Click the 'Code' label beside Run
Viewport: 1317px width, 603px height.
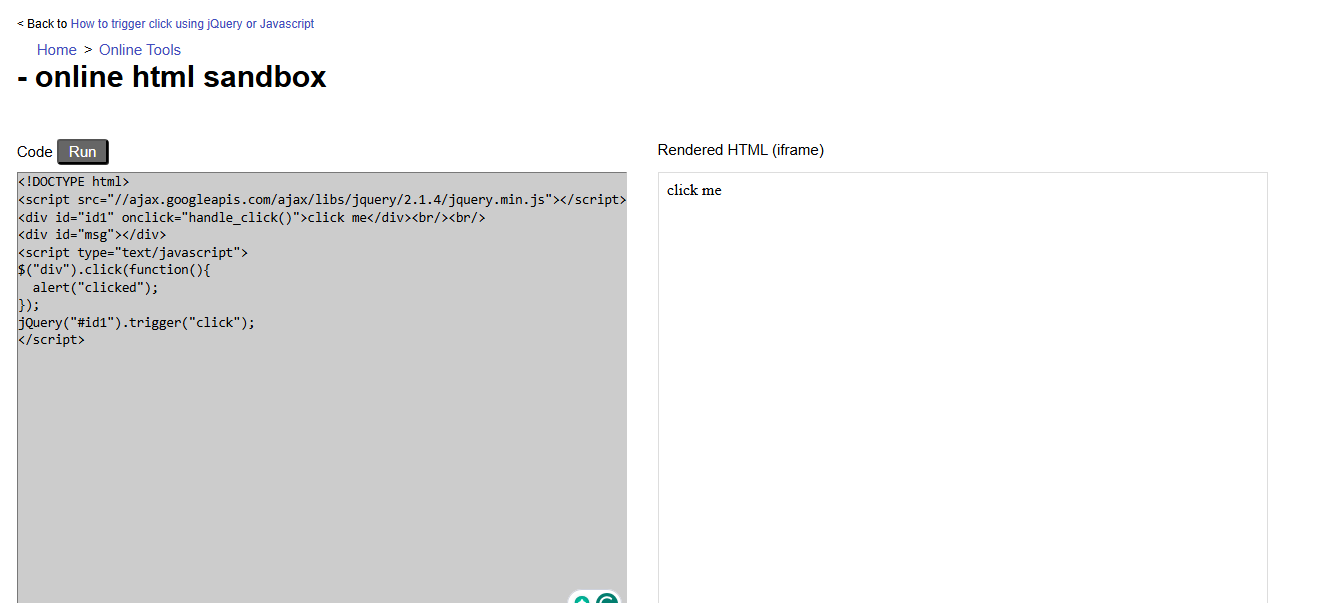(x=35, y=152)
